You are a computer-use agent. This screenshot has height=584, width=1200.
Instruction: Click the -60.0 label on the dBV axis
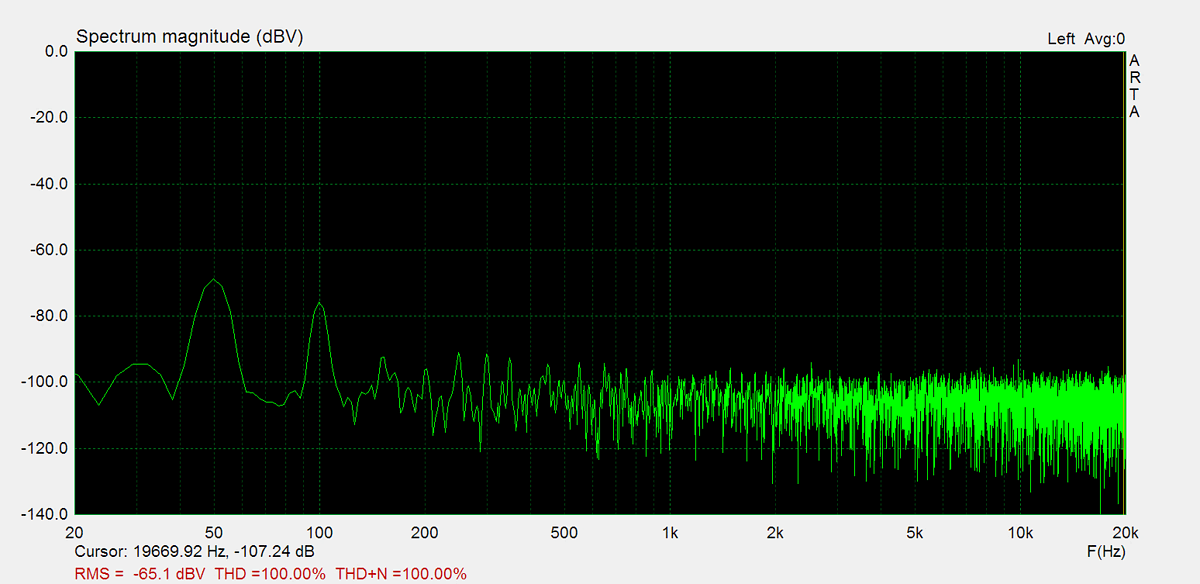click(x=48, y=250)
